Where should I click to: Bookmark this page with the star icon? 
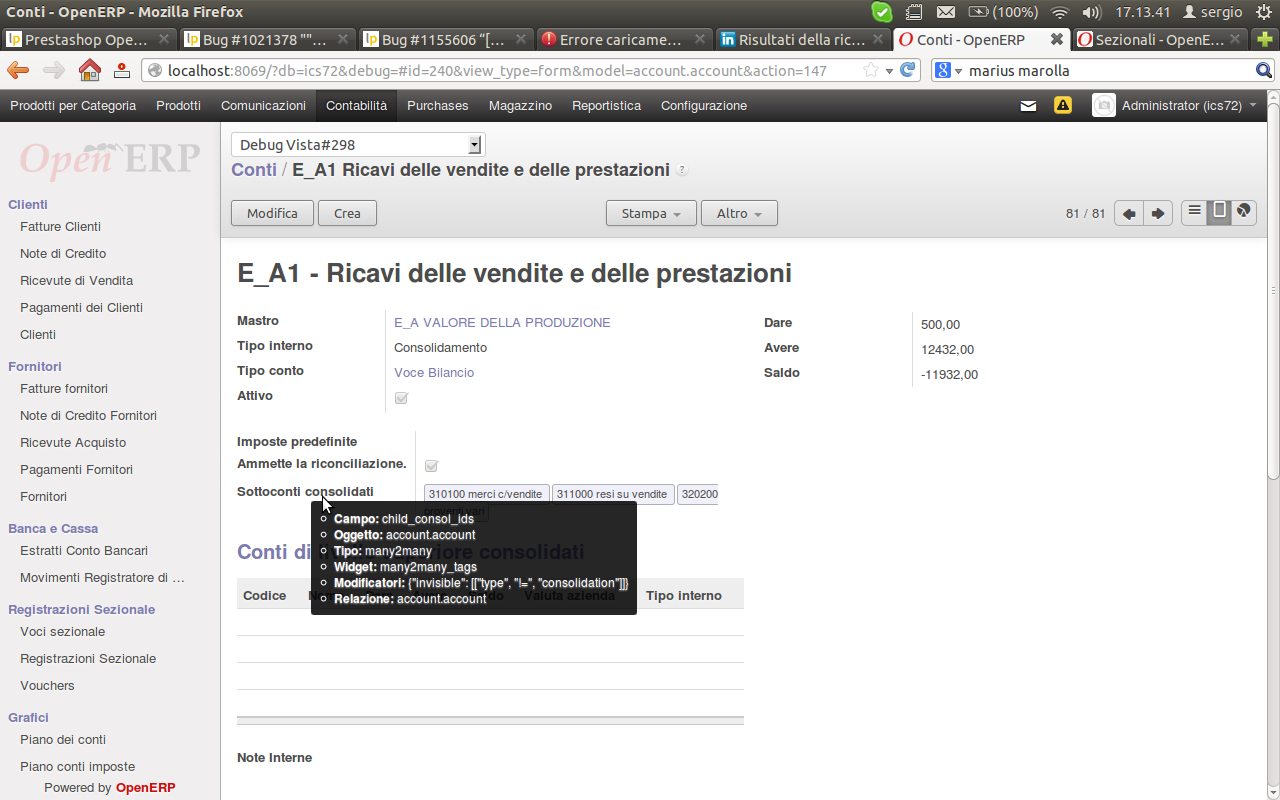click(x=871, y=71)
